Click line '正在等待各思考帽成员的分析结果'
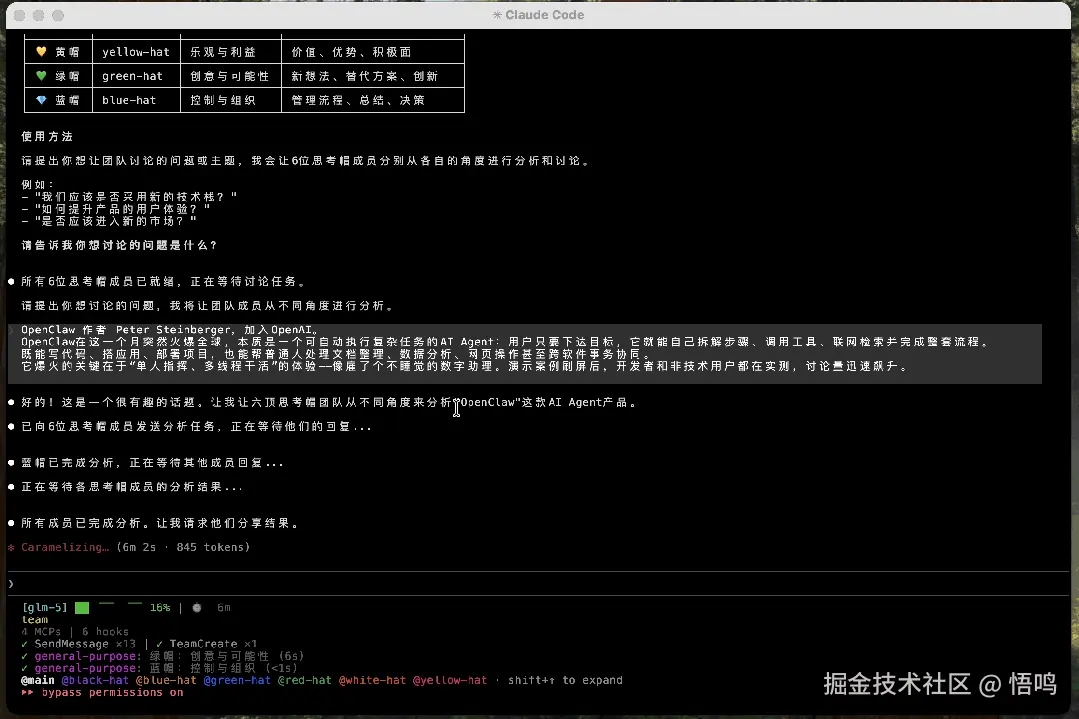1079x719 pixels. (131, 487)
